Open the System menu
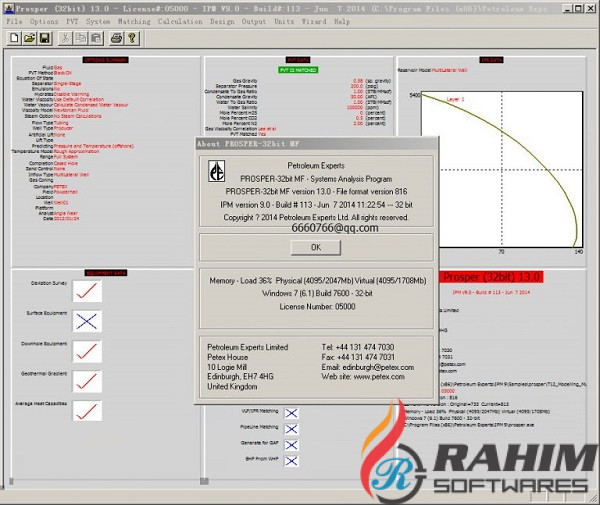Screen dimensions: 600x505 point(98,21)
